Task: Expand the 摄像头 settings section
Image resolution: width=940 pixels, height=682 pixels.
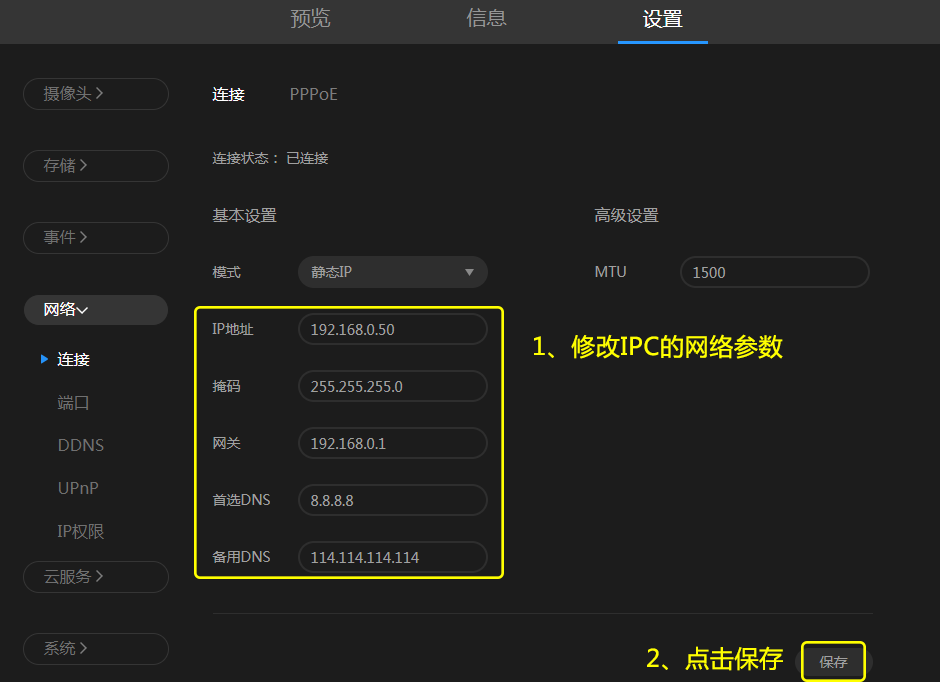Action: pos(95,93)
